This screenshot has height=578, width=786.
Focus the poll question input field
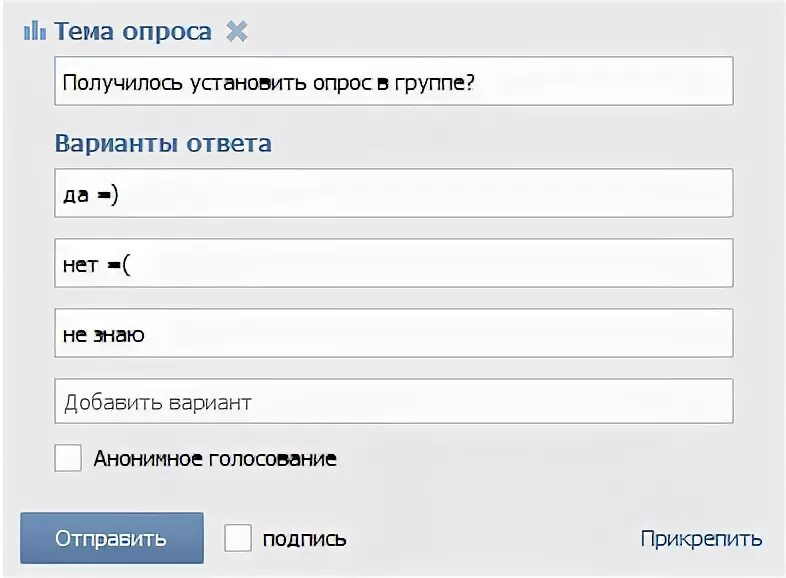(394, 81)
